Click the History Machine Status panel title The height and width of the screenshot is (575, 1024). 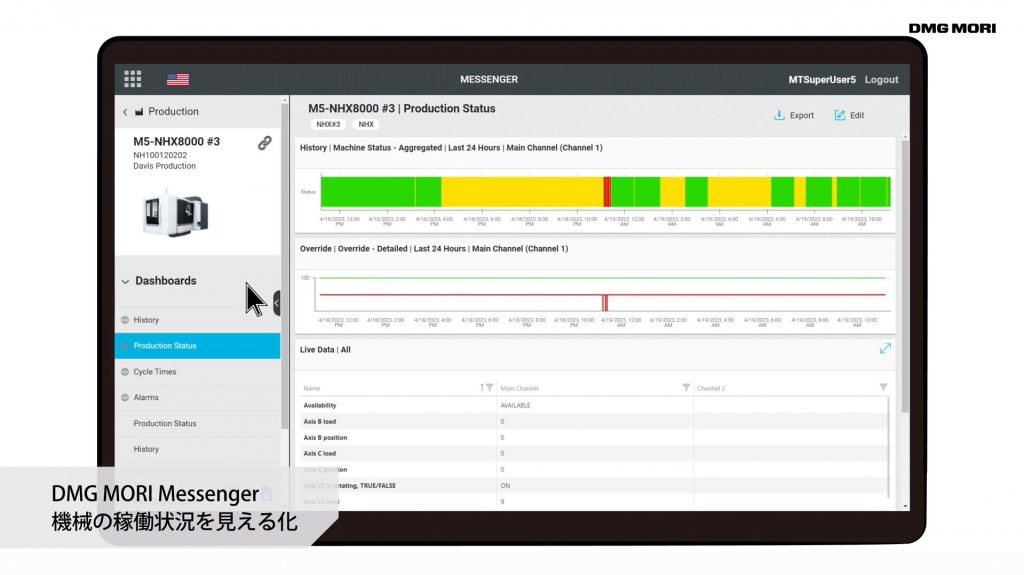[451, 148]
